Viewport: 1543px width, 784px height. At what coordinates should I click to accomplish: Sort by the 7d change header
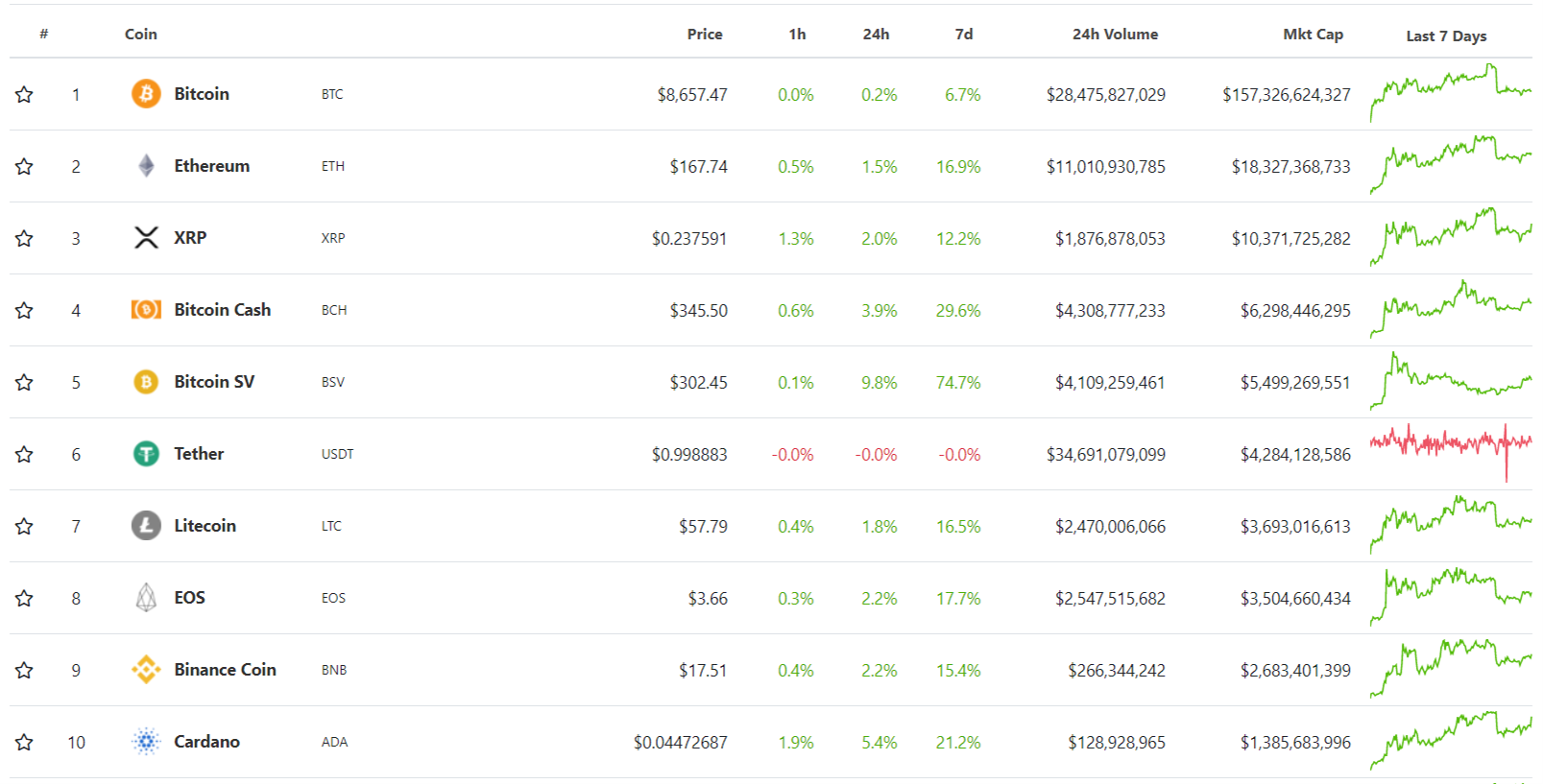pyautogui.click(x=964, y=34)
